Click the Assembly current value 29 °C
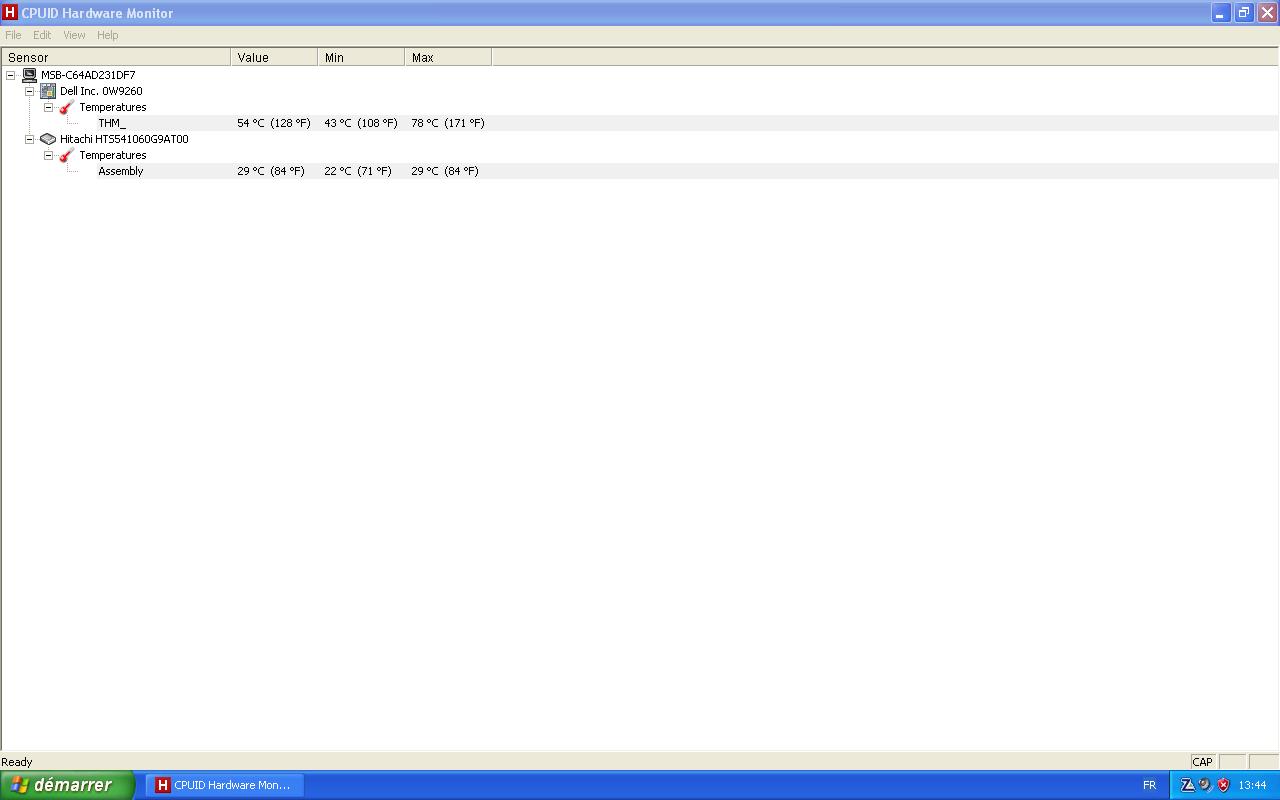The width and height of the screenshot is (1280, 800). tap(271, 171)
